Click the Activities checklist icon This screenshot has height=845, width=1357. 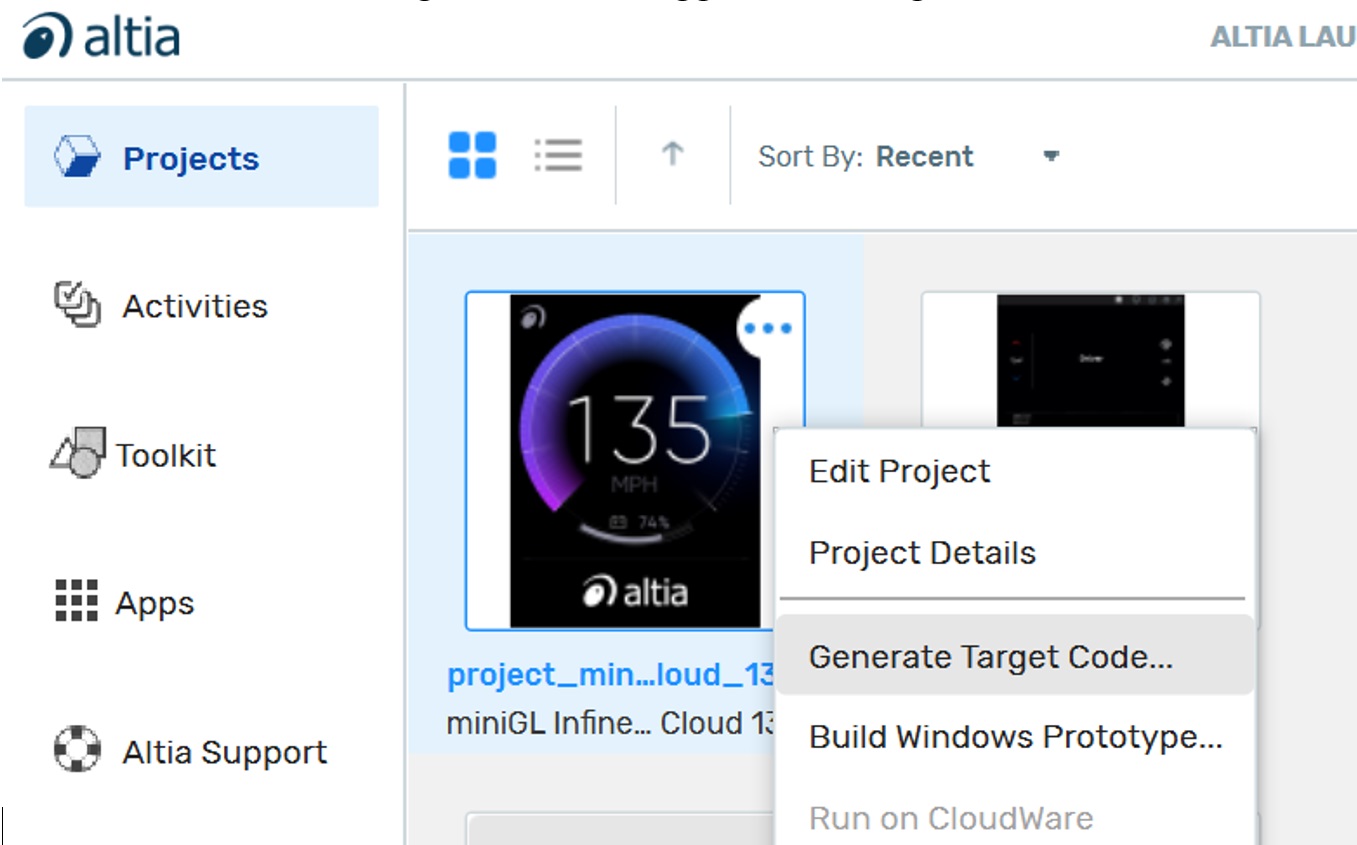[x=77, y=305]
